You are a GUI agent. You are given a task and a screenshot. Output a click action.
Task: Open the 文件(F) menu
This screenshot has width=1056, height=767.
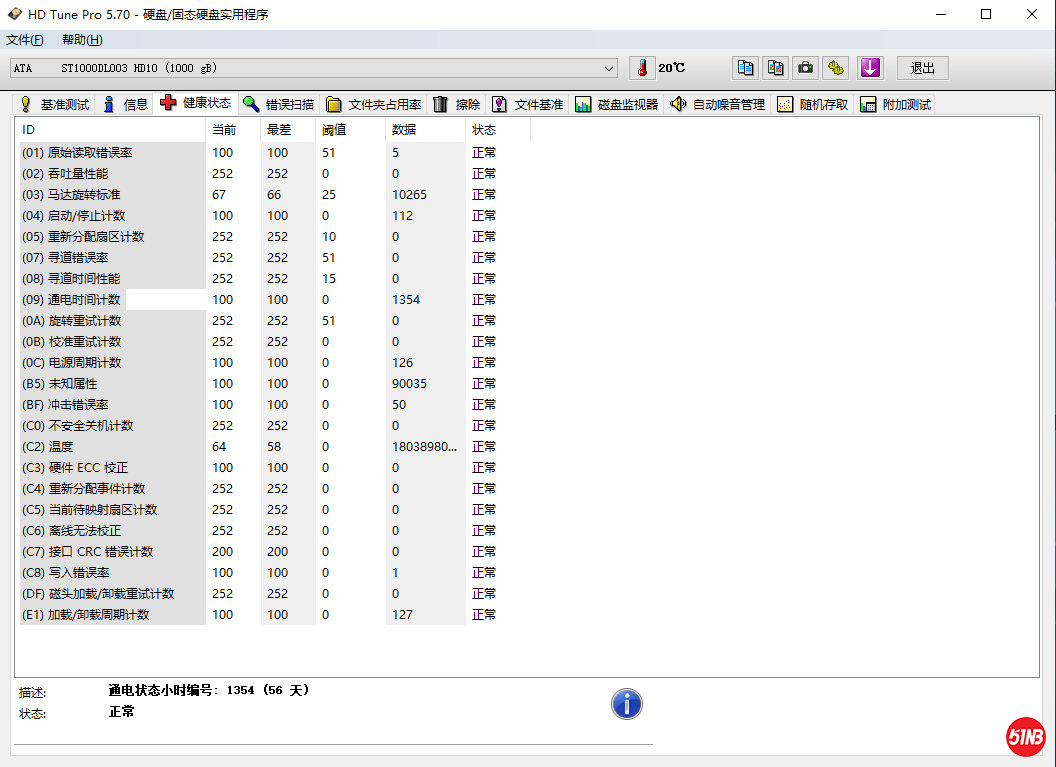25,40
